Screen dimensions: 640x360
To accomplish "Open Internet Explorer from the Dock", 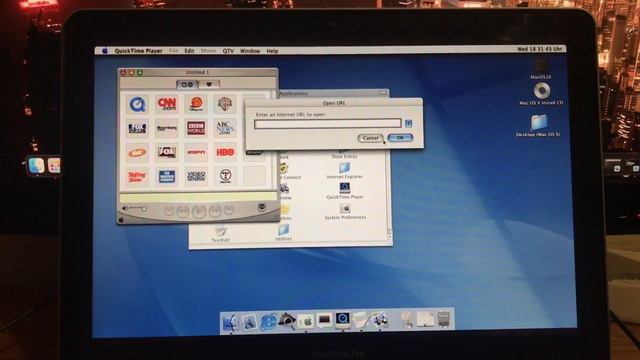I will [x=268, y=322].
